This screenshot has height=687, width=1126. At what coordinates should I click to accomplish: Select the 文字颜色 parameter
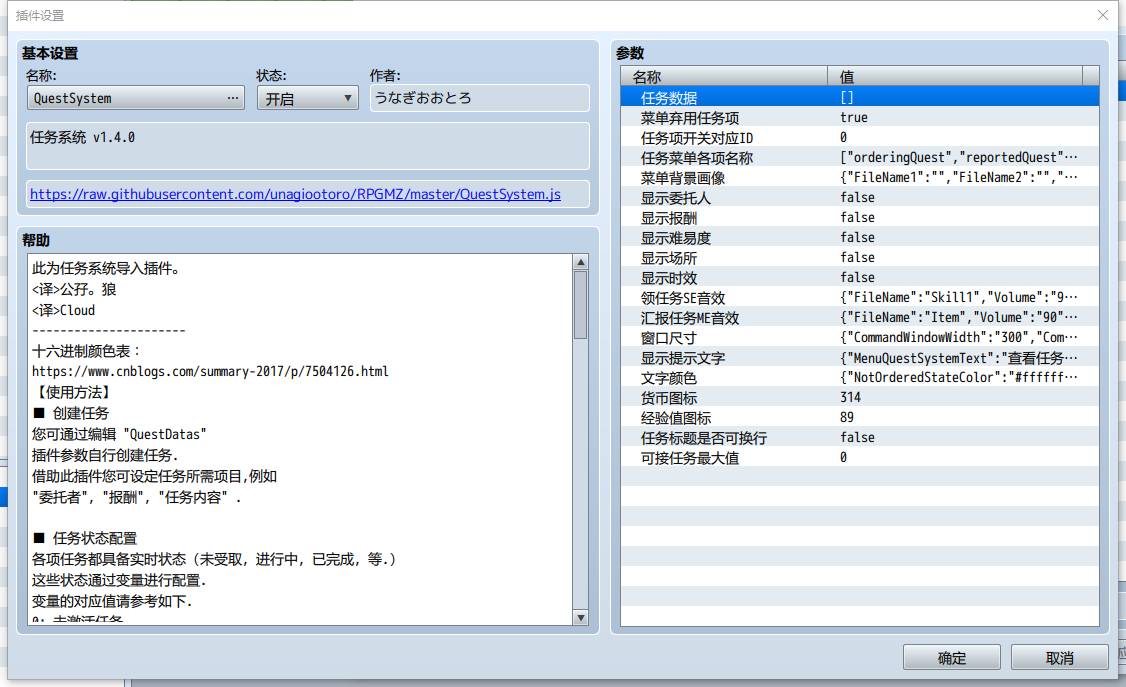pyautogui.click(x=860, y=378)
